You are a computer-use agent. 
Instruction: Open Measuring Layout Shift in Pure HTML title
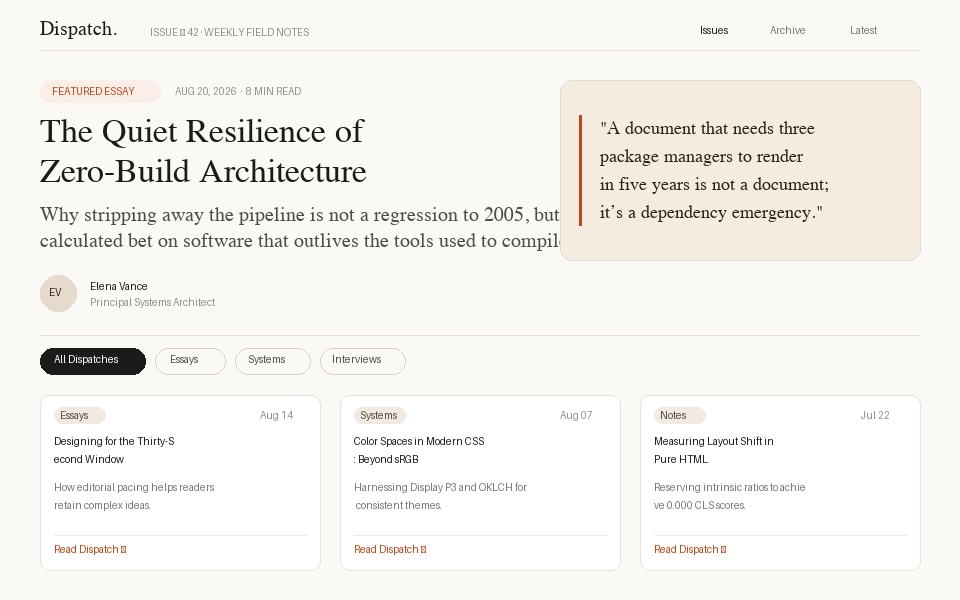click(714, 450)
